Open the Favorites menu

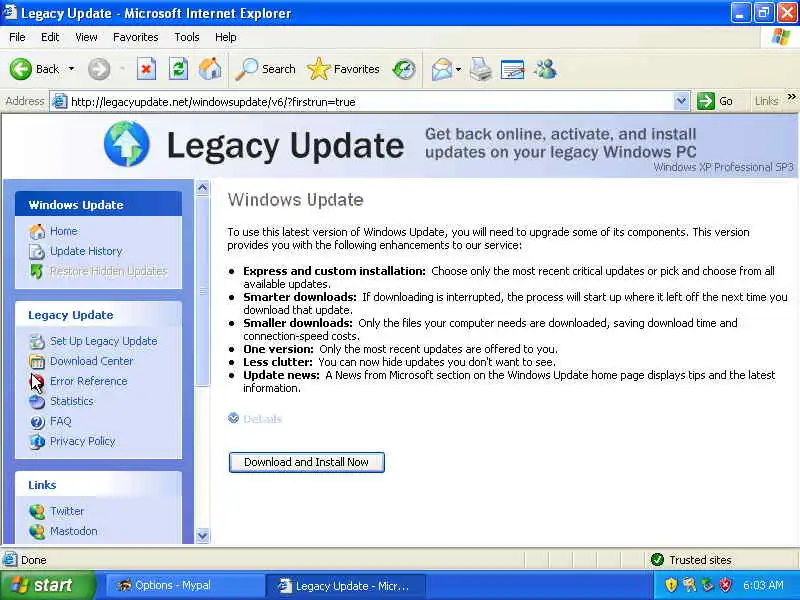coord(136,37)
